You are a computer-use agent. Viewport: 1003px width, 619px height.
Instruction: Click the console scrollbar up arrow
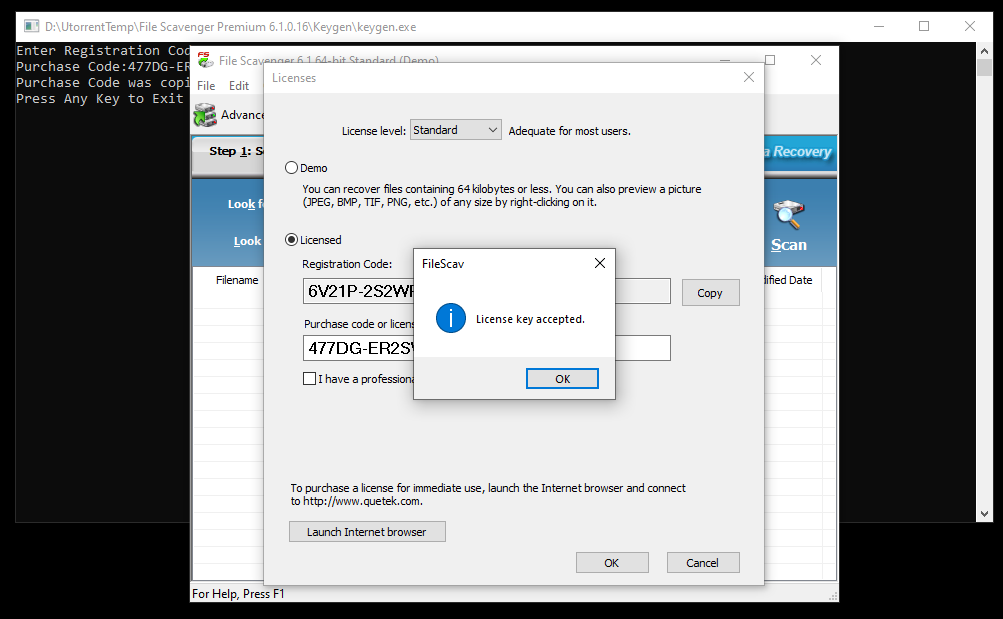click(984, 51)
